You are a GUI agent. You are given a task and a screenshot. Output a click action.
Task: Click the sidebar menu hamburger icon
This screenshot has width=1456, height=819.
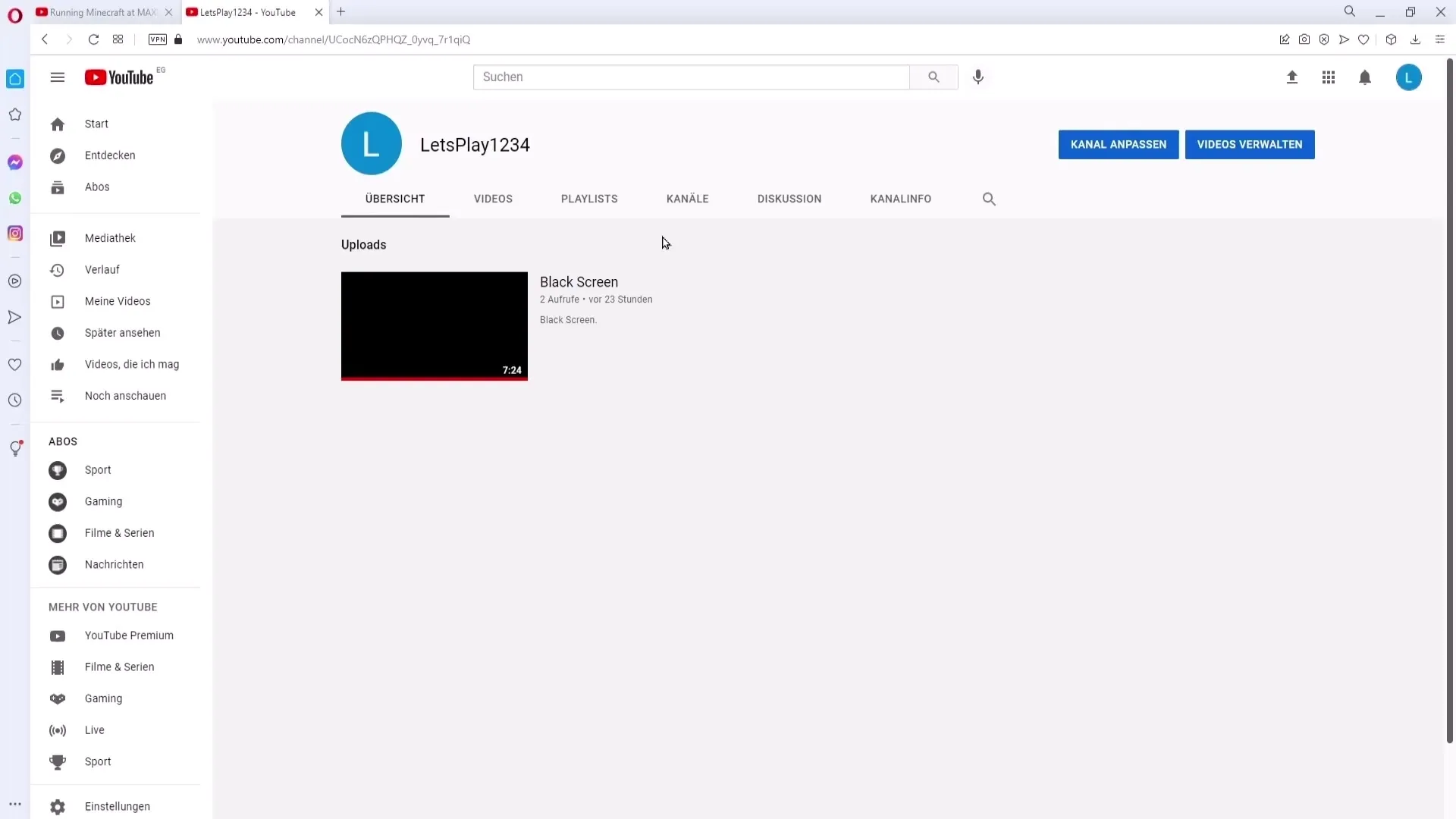click(57, 77)
